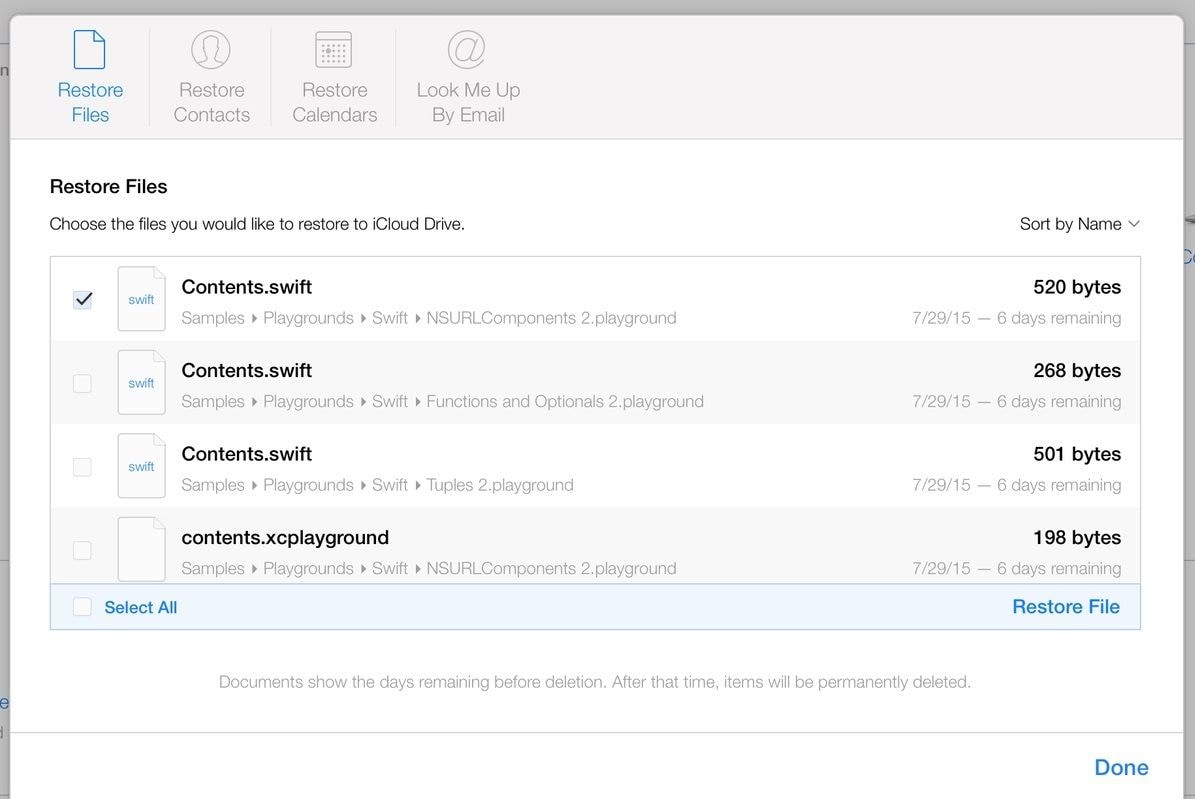Click the swift file icon for Functions and Optionals
Screen dimensions: 1195x799
point(141,382)
